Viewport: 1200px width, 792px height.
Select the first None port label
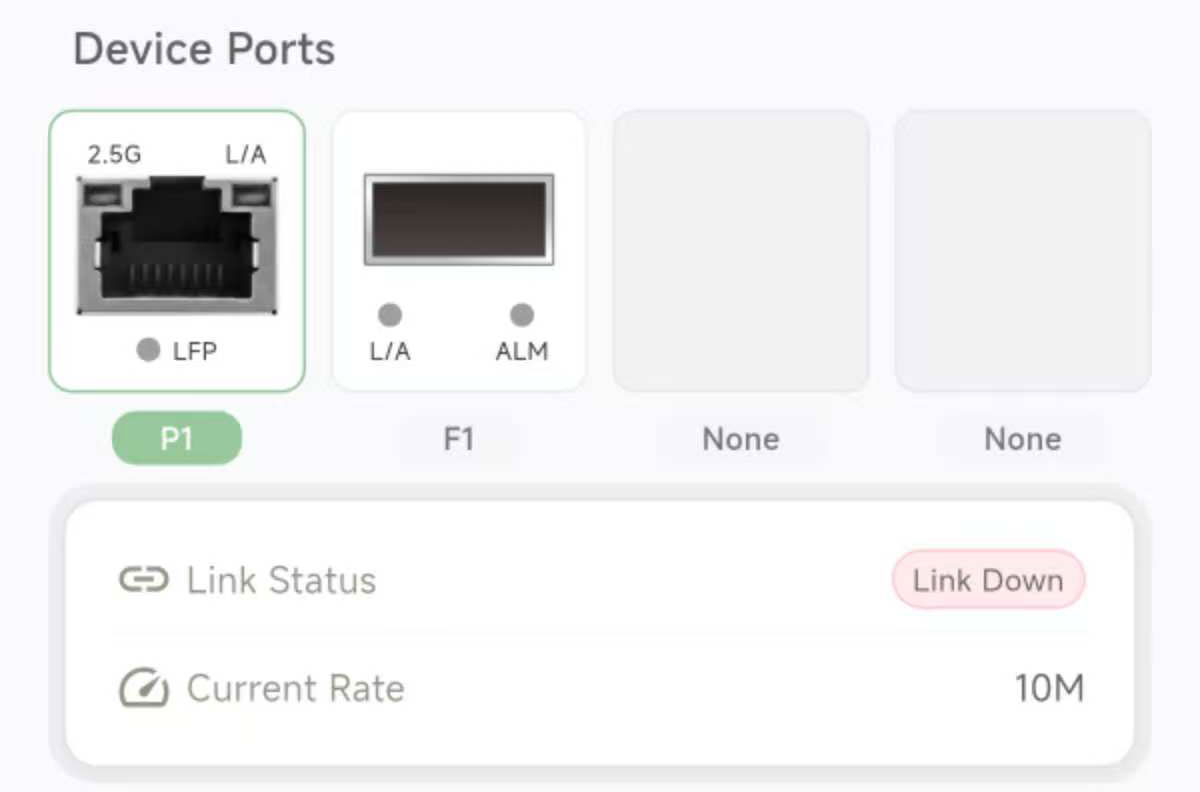(740, 439)
